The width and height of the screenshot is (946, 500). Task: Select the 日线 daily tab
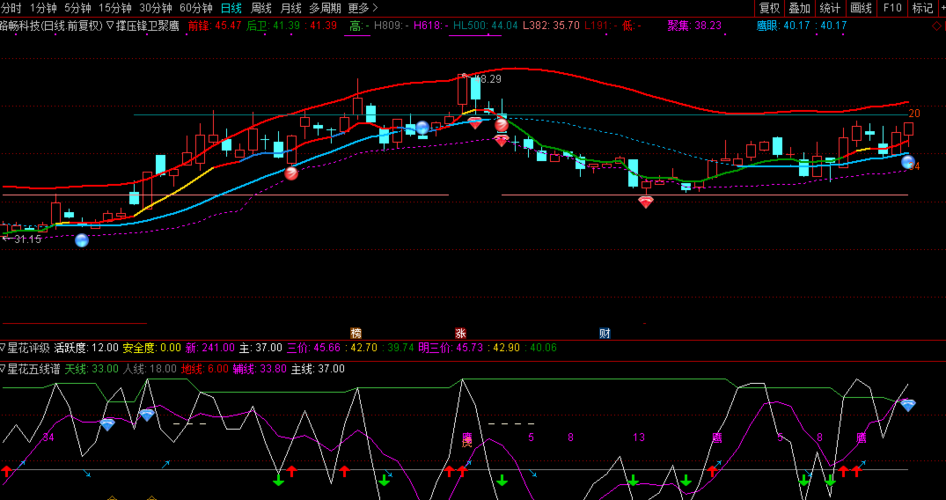coord(231,8)
